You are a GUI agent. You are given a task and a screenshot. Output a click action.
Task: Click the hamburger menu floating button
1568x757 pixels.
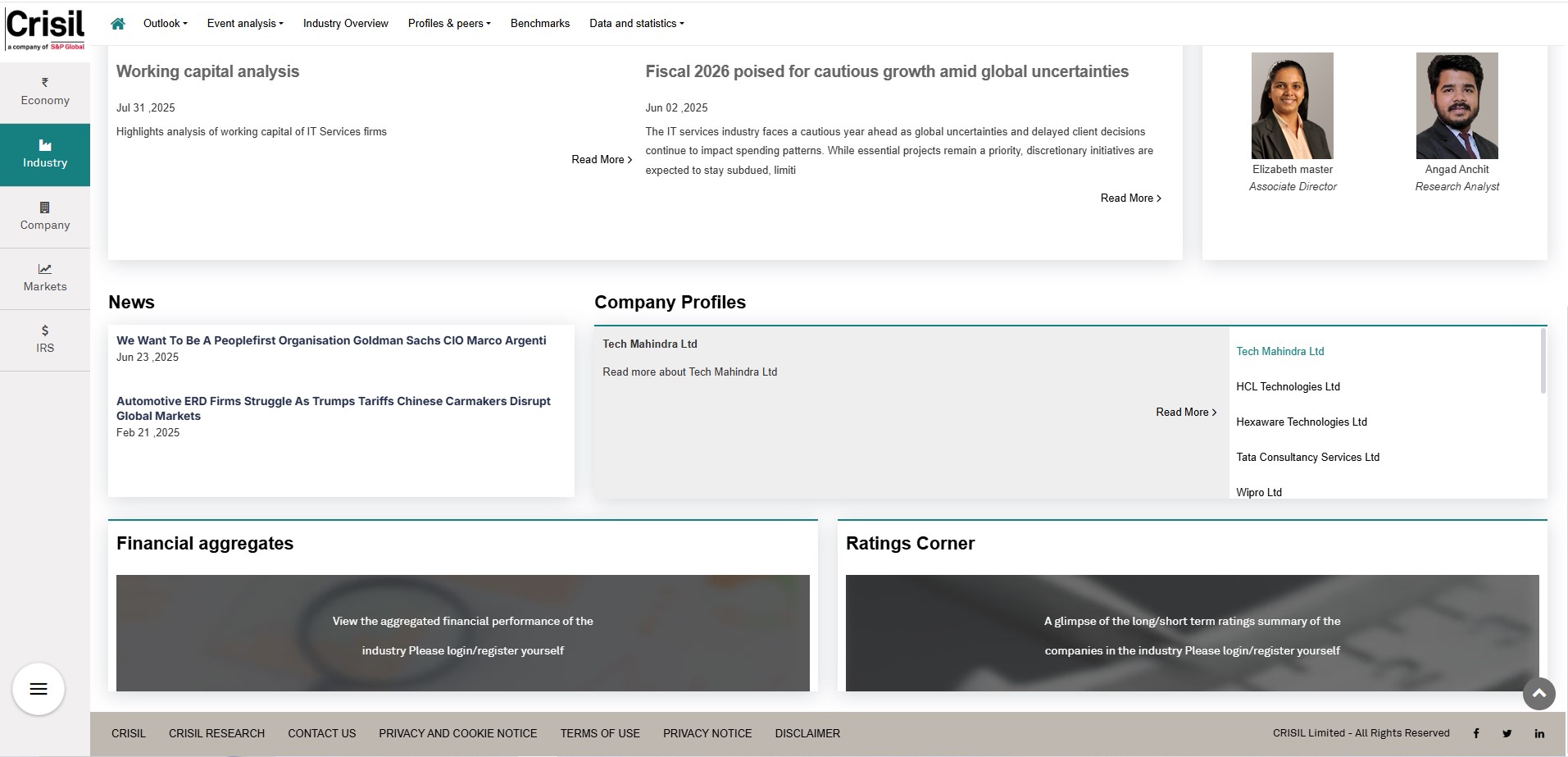39,689
